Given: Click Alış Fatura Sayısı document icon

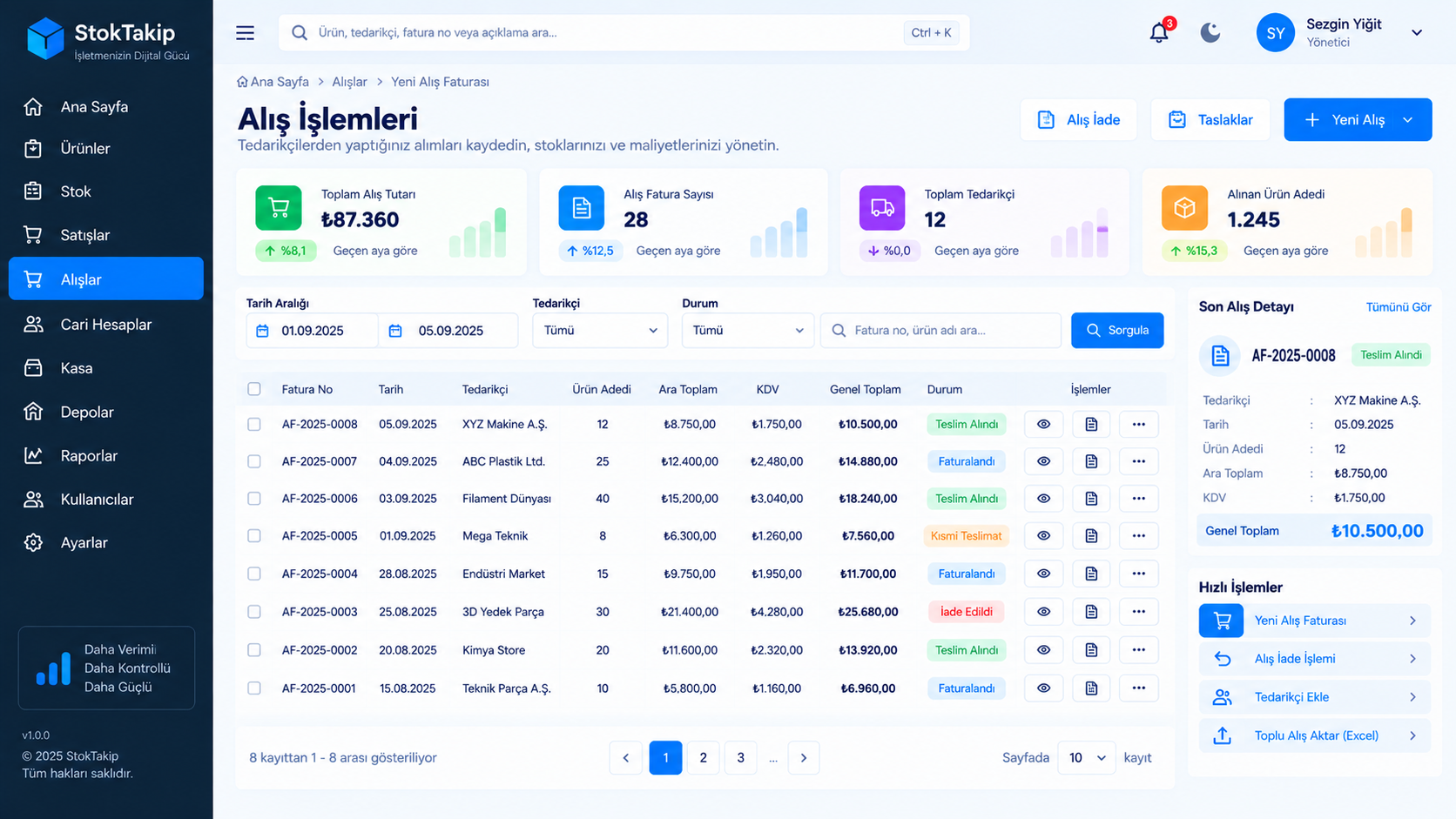Looking at the screenshot, I should [581, 208].
